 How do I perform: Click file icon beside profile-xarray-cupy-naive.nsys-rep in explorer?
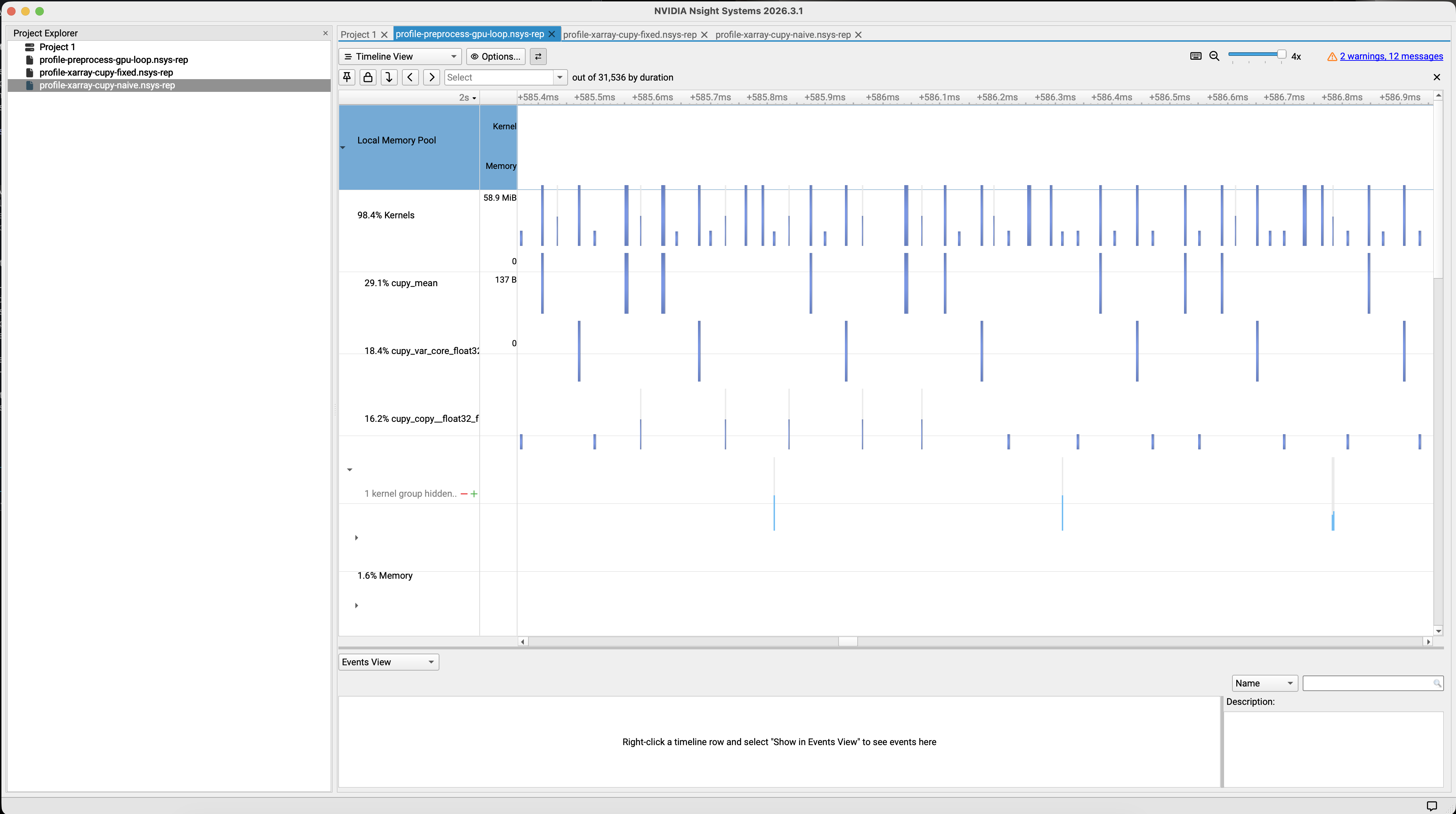29,85
